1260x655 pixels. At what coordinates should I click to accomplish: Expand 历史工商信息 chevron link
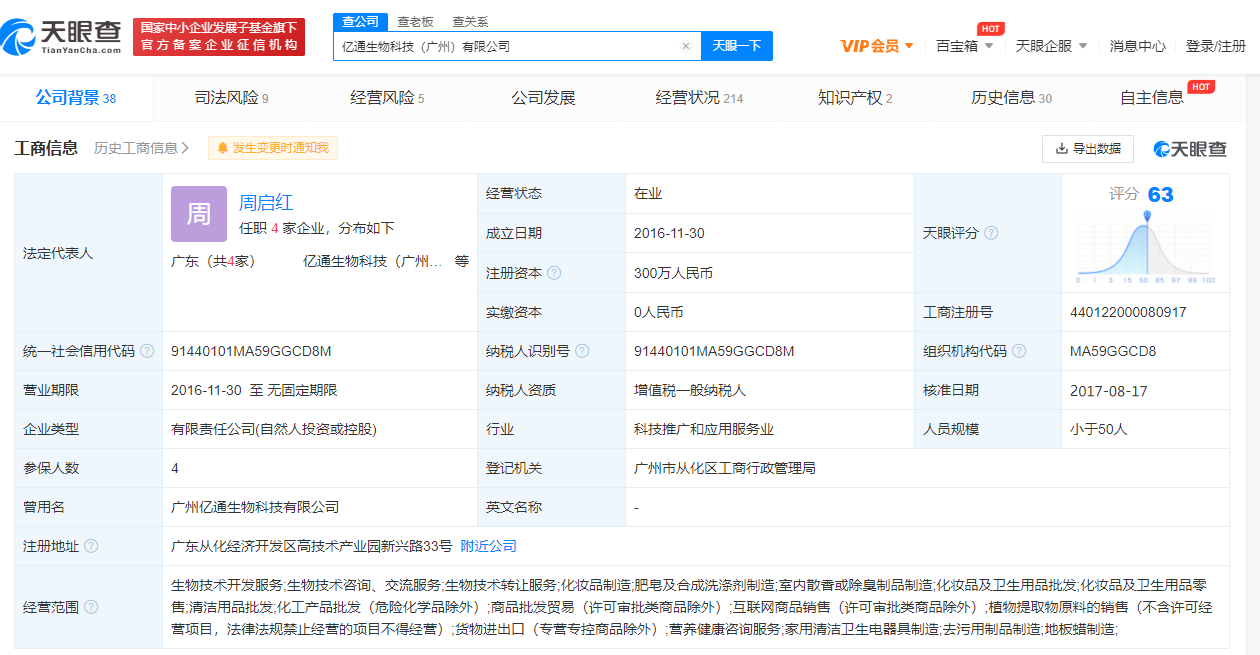pos(142,148)
